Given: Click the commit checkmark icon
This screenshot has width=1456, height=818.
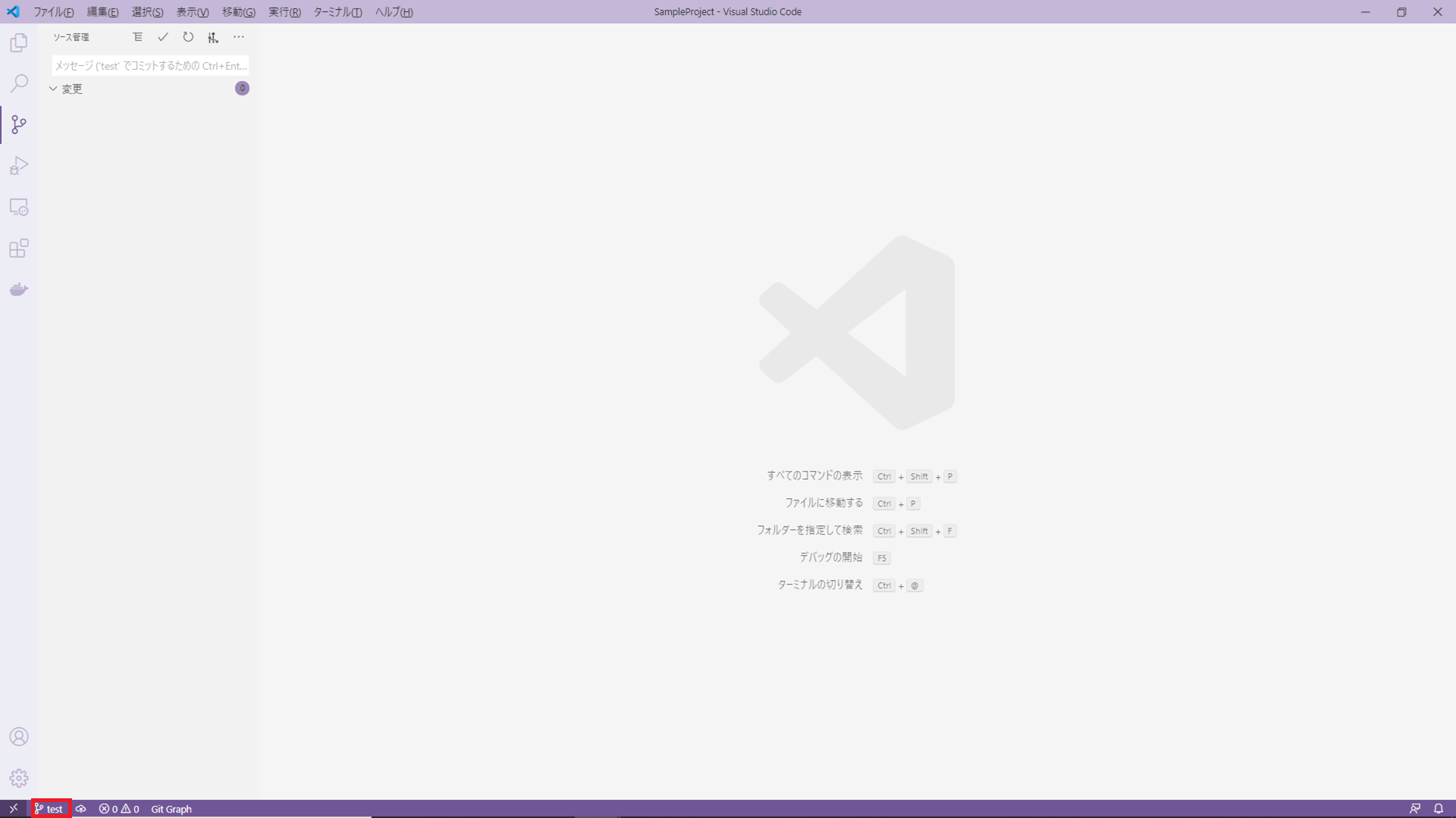Looking at the screenshot, I should pos(163,37).
